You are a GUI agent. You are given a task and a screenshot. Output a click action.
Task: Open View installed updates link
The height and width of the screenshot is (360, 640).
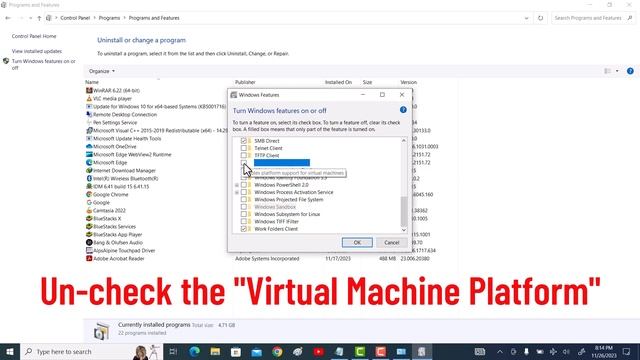coord(37,51)
